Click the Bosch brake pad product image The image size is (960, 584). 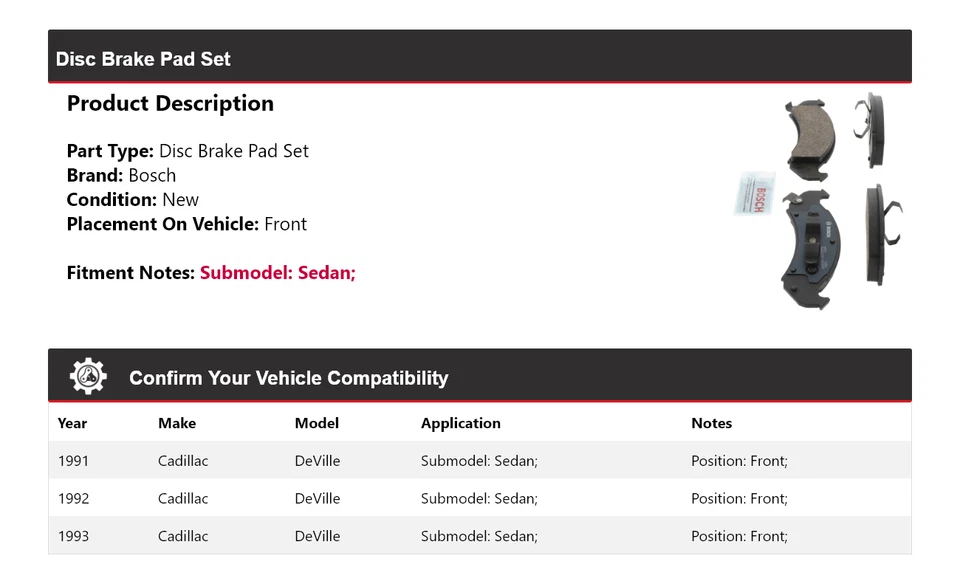pos(820,200)
